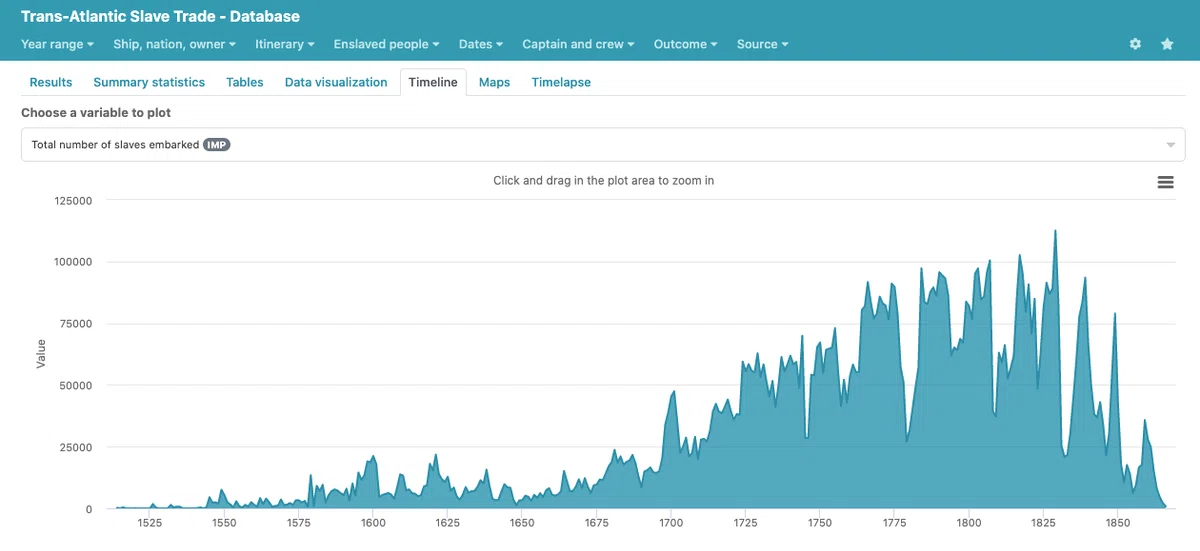Image resolution: width=1200 pixels, height=551 pixels.
Task: Expand the Ship, nation, owner dropdown
Action: (x=175, y=44)
